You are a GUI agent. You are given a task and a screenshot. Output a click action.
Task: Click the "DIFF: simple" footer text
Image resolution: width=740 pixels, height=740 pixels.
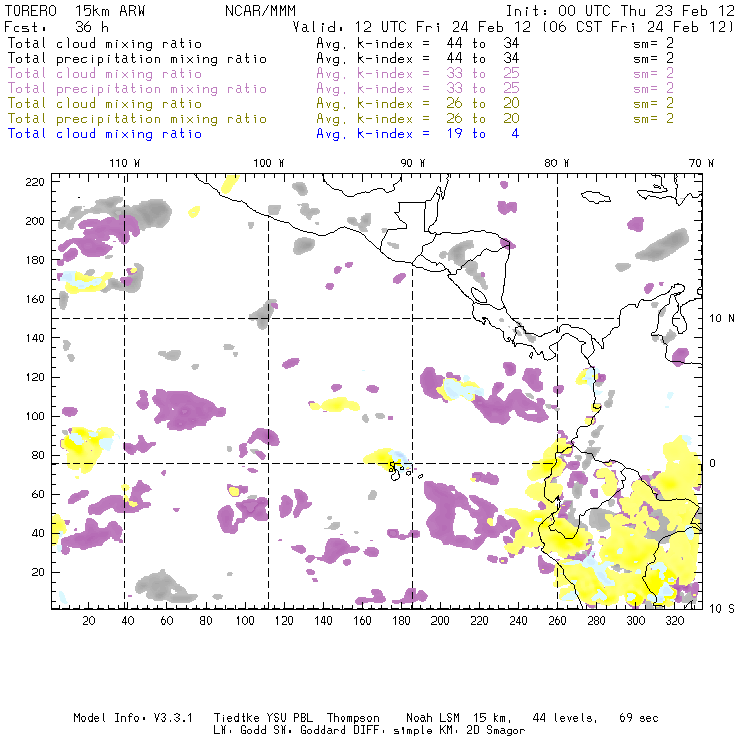click(x=391, y=731)
